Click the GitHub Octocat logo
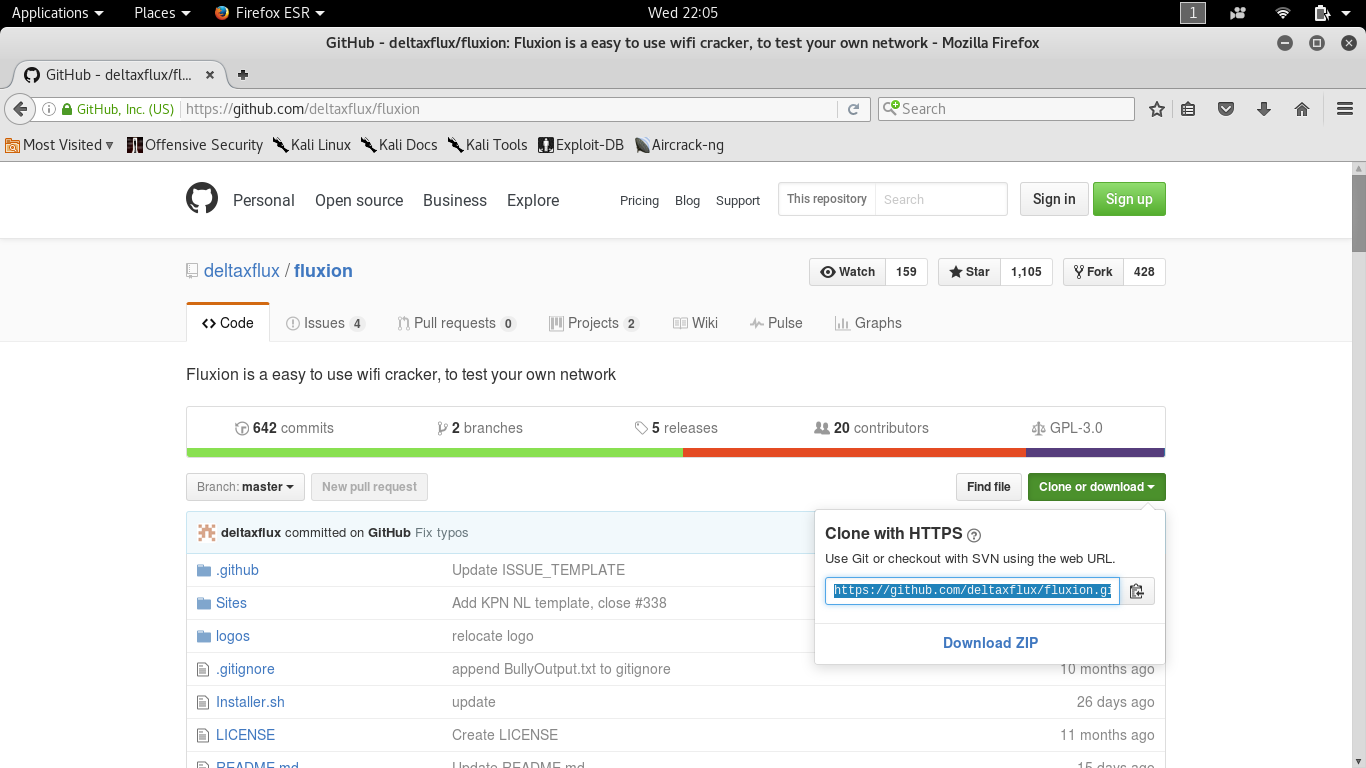 click(x=202, y=198)
